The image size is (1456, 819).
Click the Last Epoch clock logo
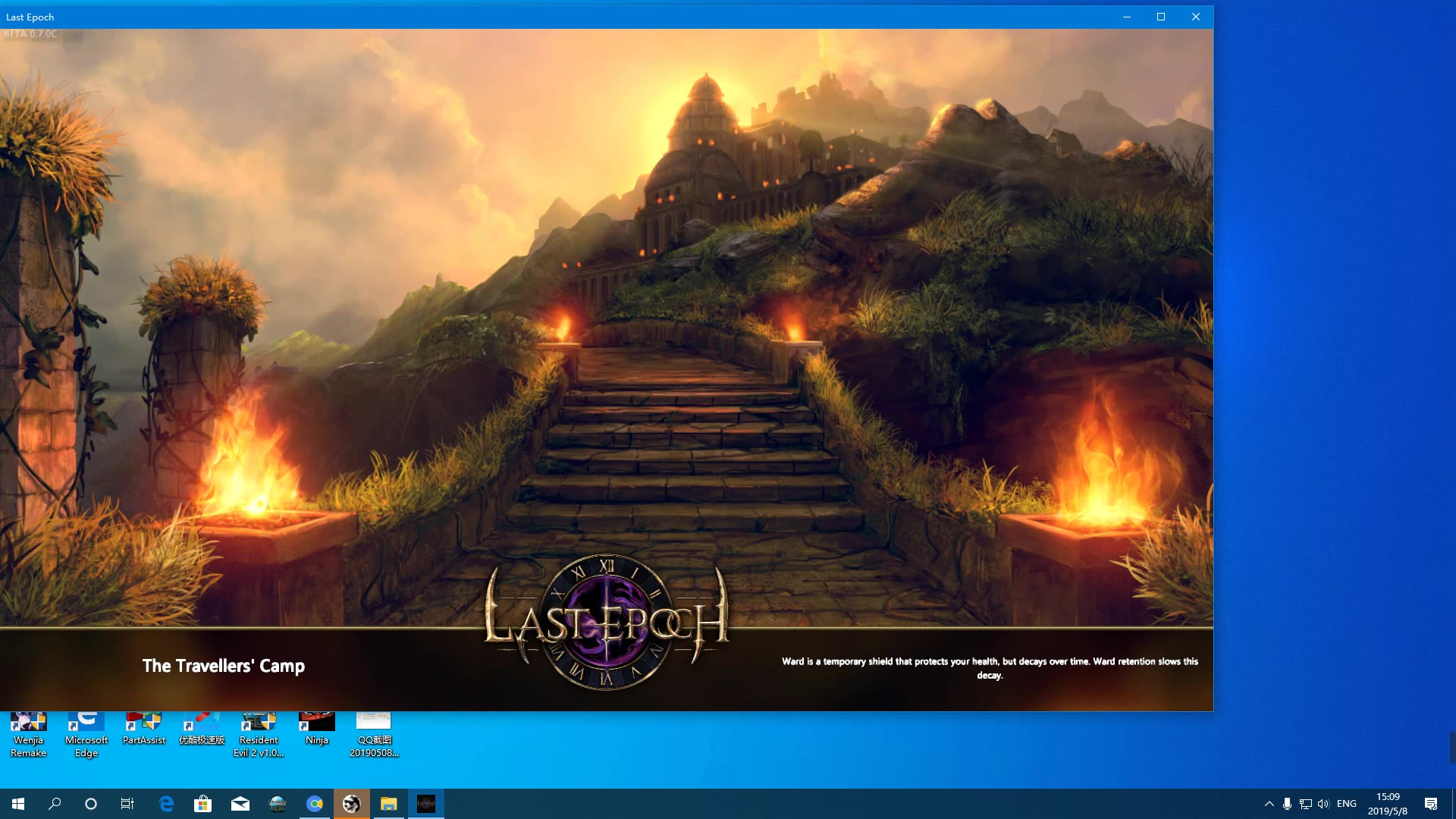607,622
